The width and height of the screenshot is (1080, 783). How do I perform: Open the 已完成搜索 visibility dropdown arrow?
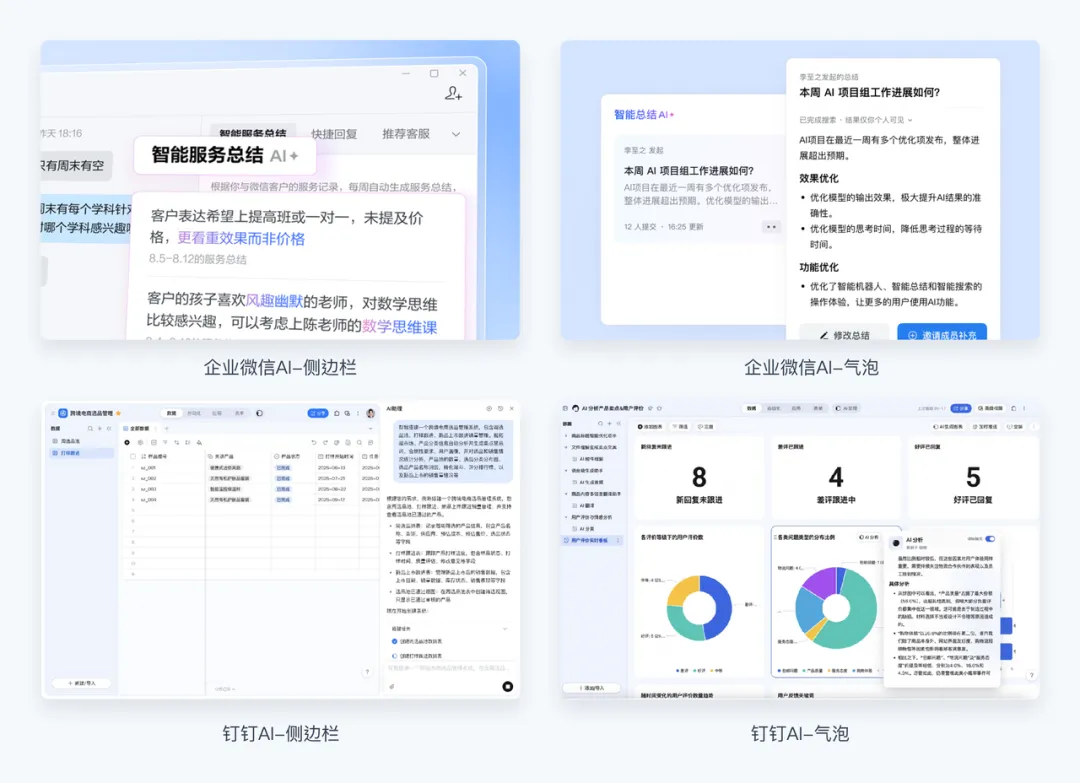pyautogui.click(x=910, y=120)
